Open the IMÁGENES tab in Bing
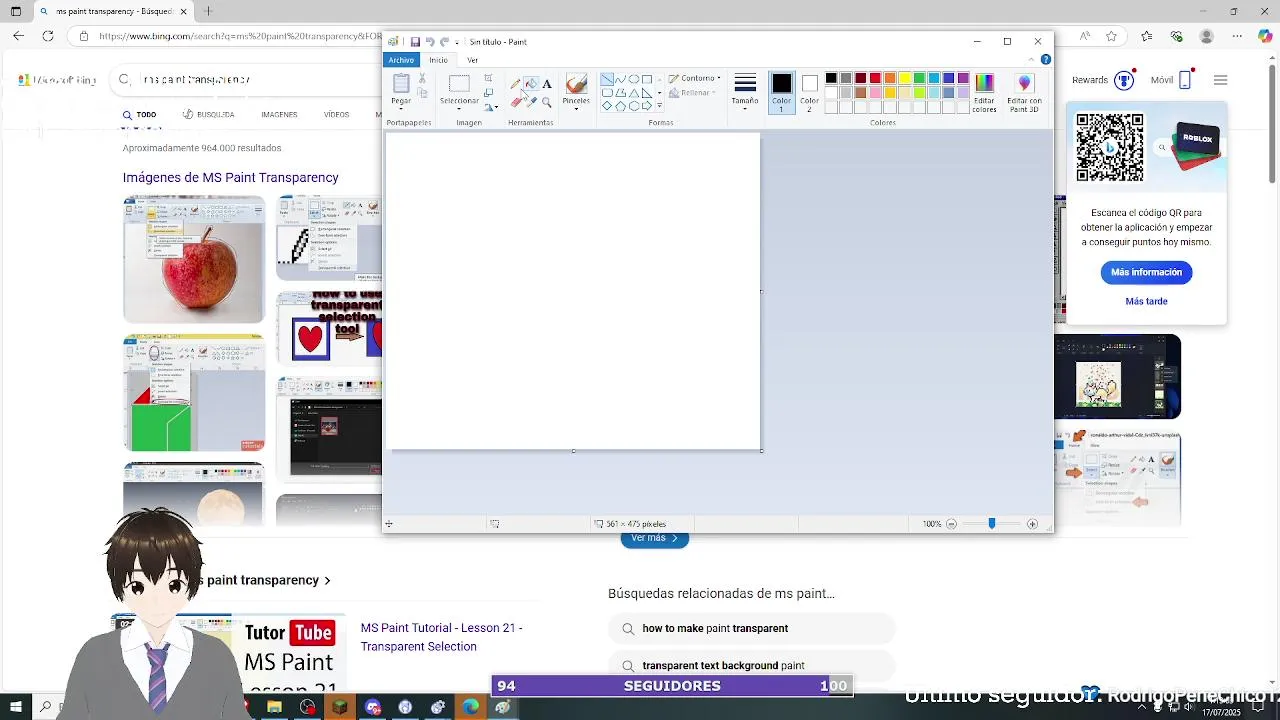The image size is (1280, 720). (x=279, y=115)
